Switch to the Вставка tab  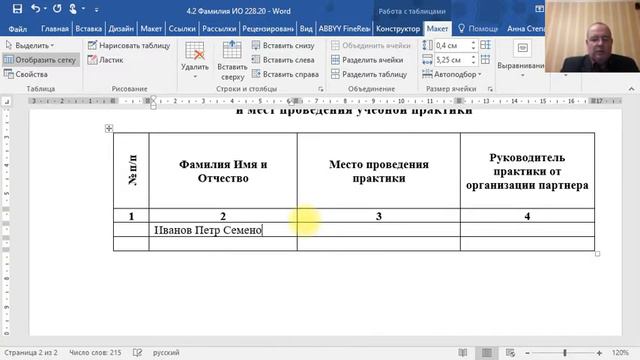point(89,29)
